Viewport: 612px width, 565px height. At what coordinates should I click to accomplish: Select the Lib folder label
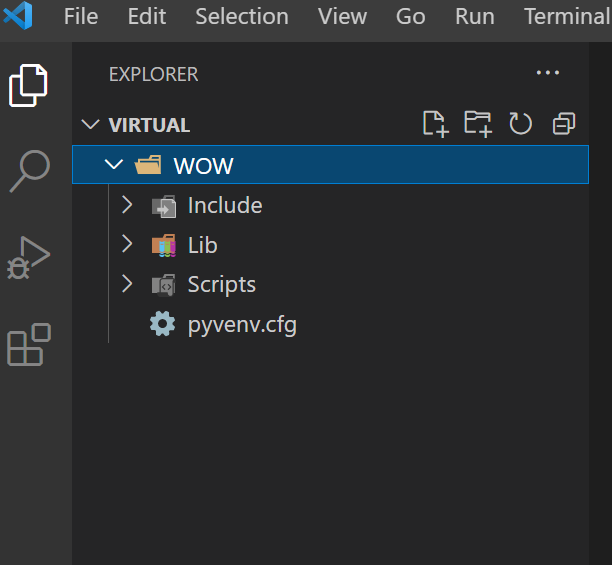coord(203,245)
